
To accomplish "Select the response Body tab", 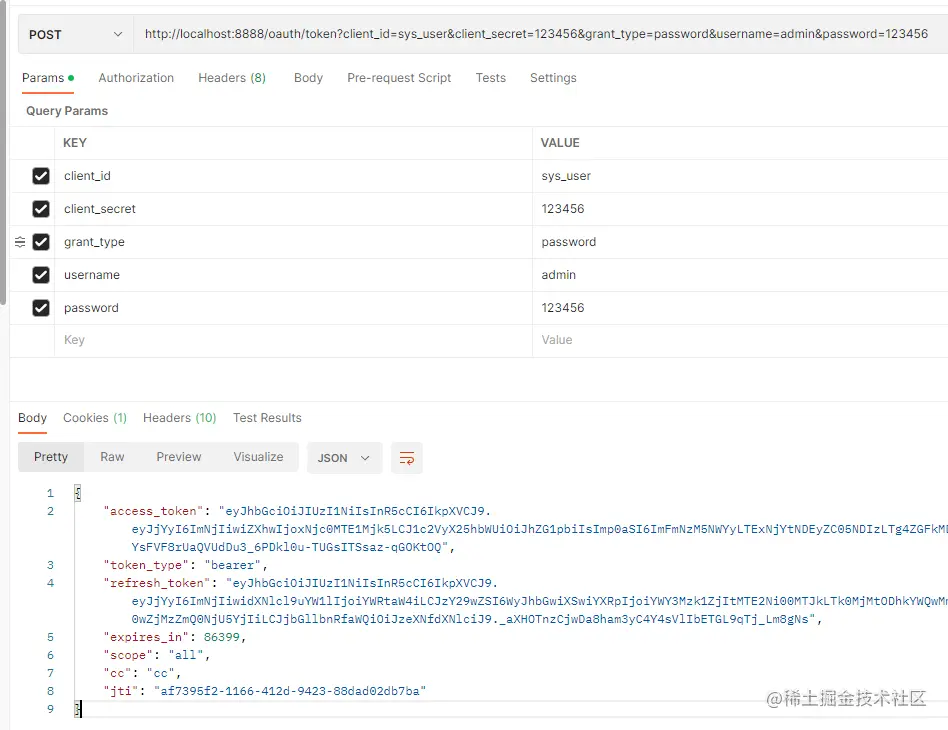I will tap(32, 418).
